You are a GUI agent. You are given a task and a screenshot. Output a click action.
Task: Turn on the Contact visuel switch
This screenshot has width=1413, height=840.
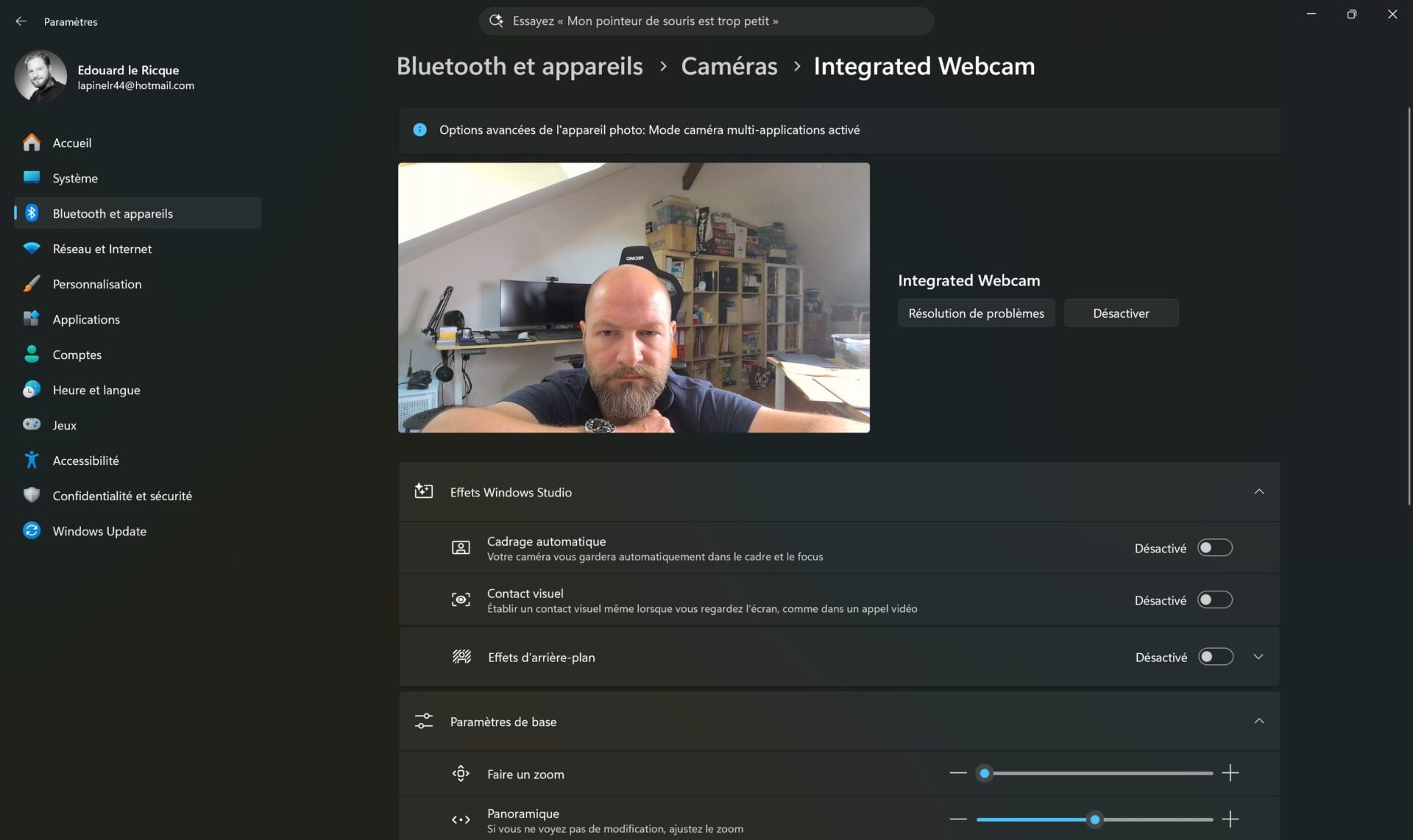pyautogui.click(x=1215, y=600)
